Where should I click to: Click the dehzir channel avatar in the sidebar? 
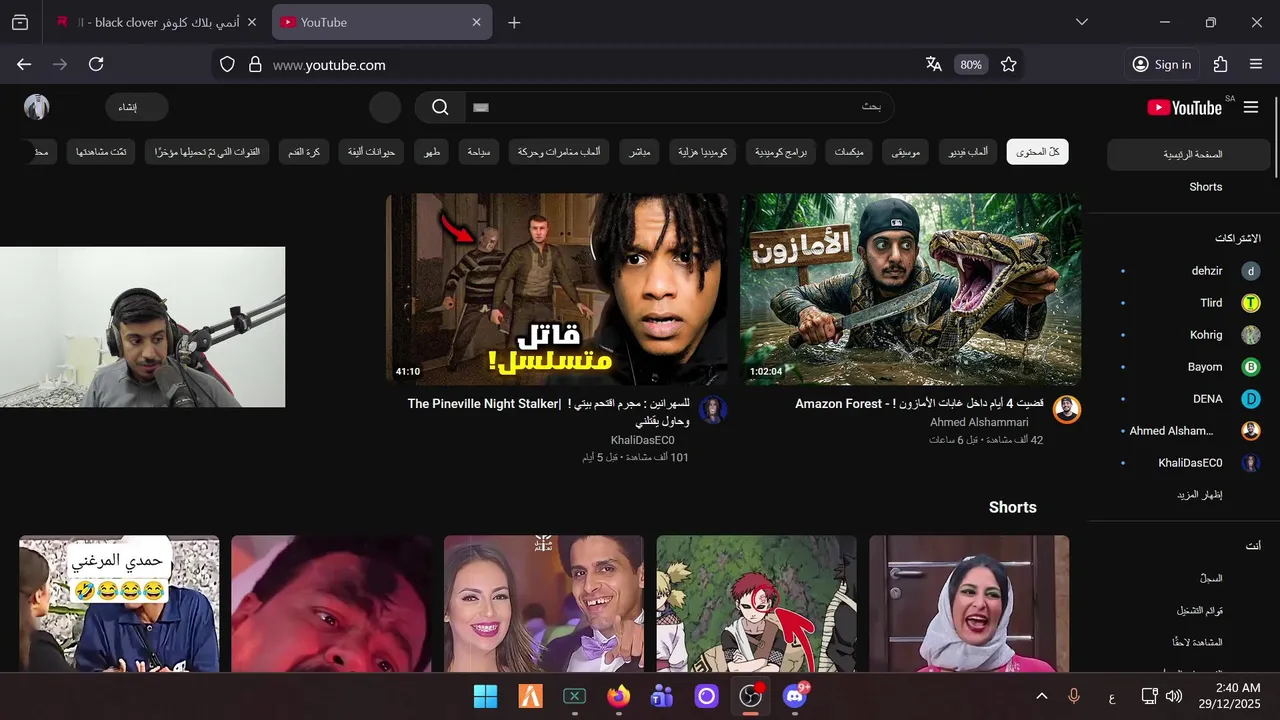coord(1251,271)
